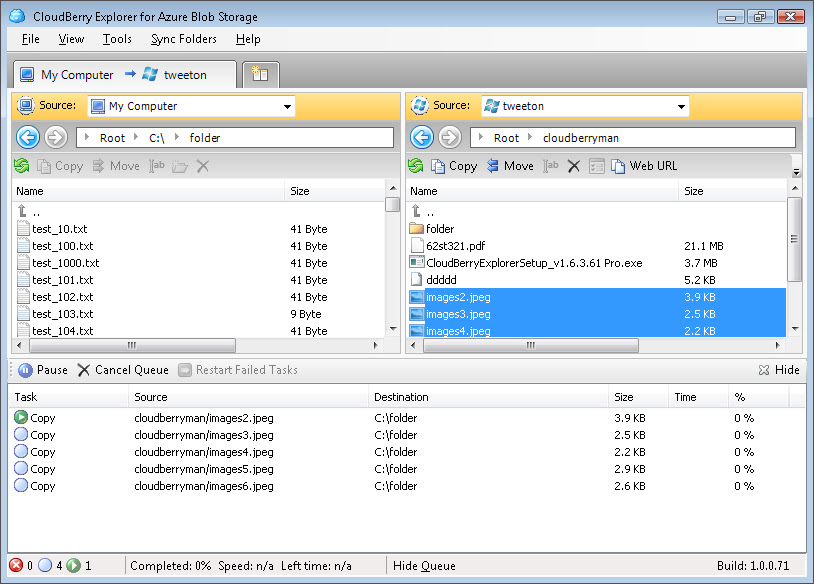Select the ddddd file
Image resolution: width=814 pixels, height=584 pixels.
pyautogui.click(x=597, y=280)
